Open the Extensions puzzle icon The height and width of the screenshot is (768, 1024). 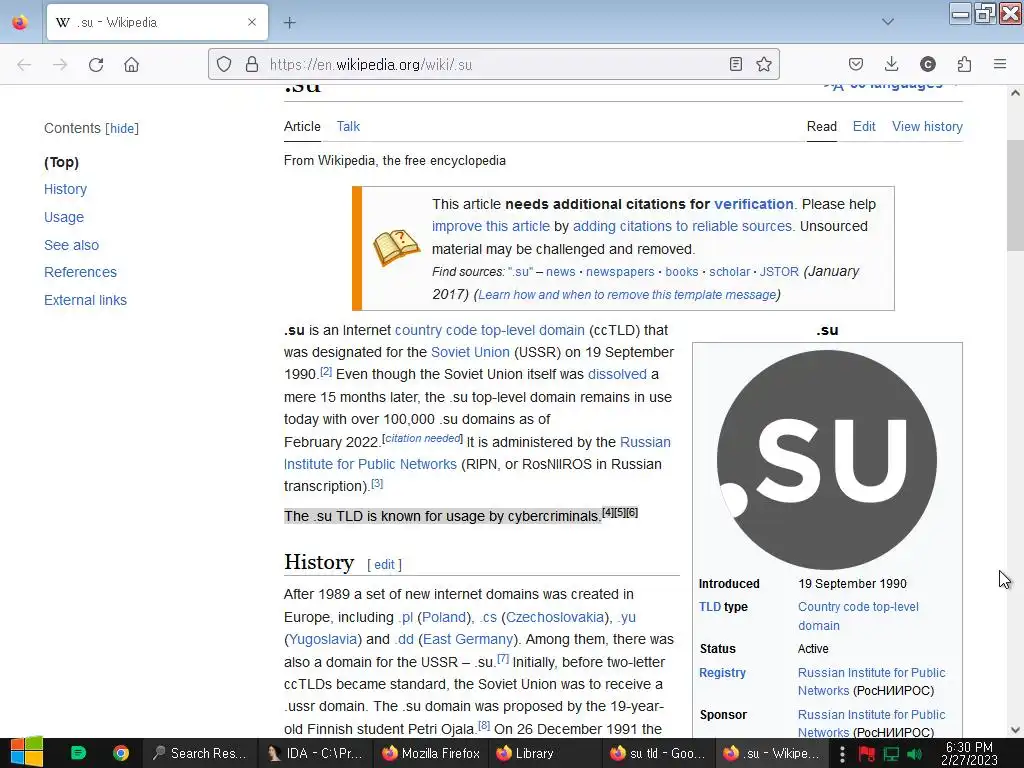[x=964, y=64]
